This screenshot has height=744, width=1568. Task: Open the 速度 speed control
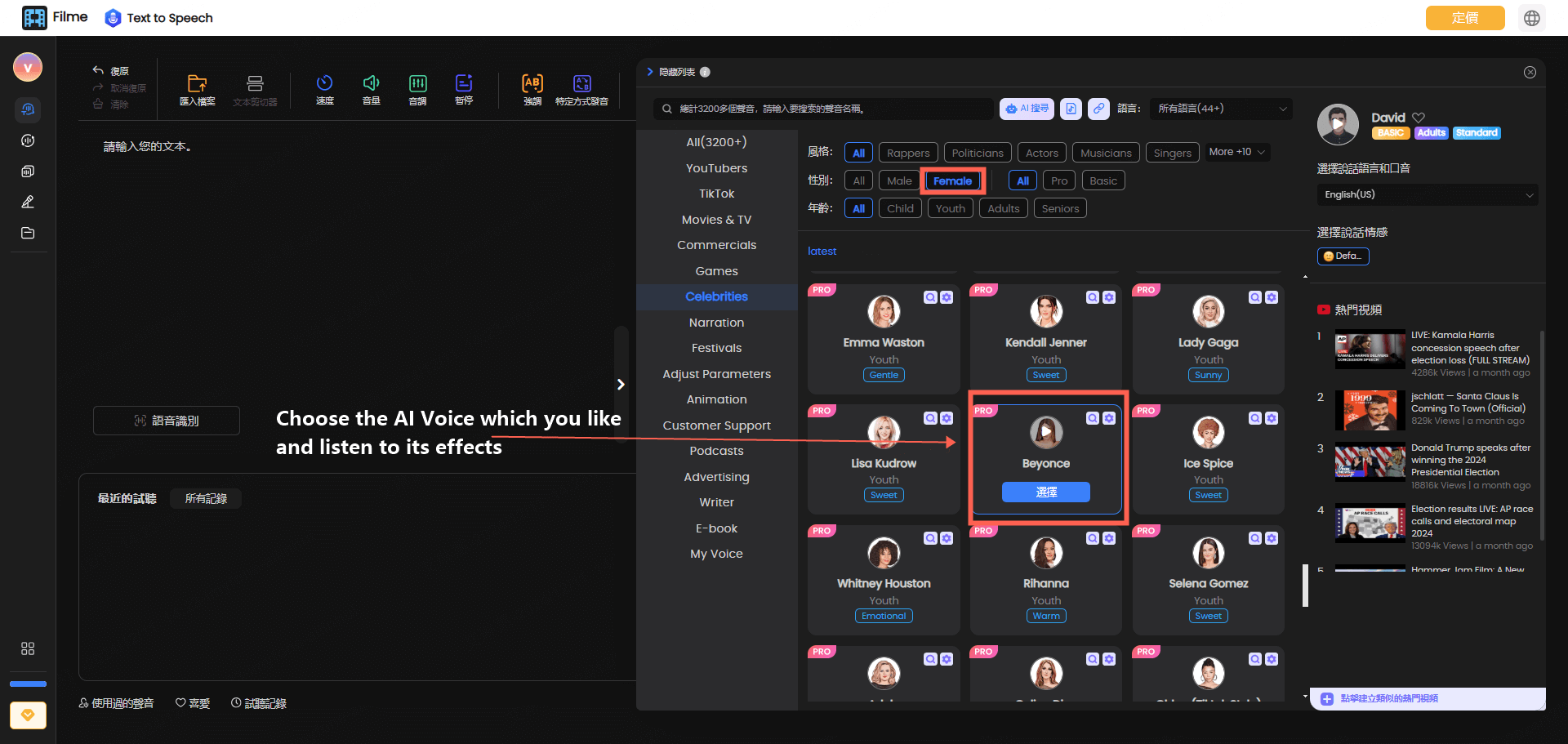324,89
